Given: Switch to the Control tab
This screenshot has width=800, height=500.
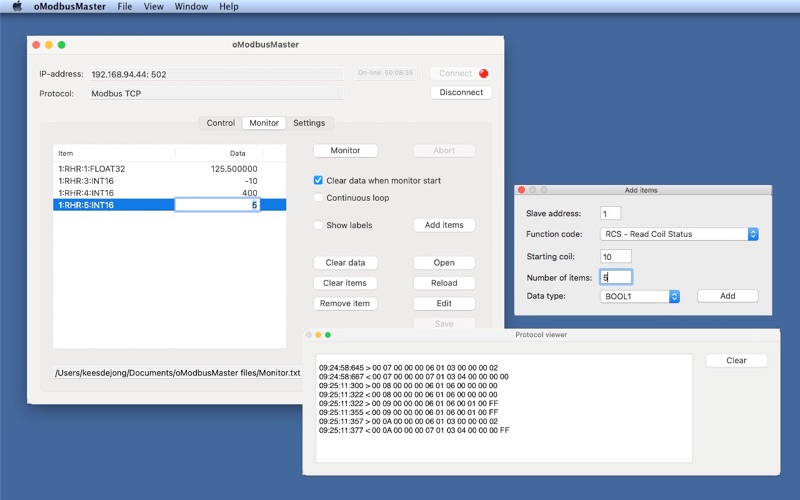Looking at the screenshot, I should tap(220, 123).
